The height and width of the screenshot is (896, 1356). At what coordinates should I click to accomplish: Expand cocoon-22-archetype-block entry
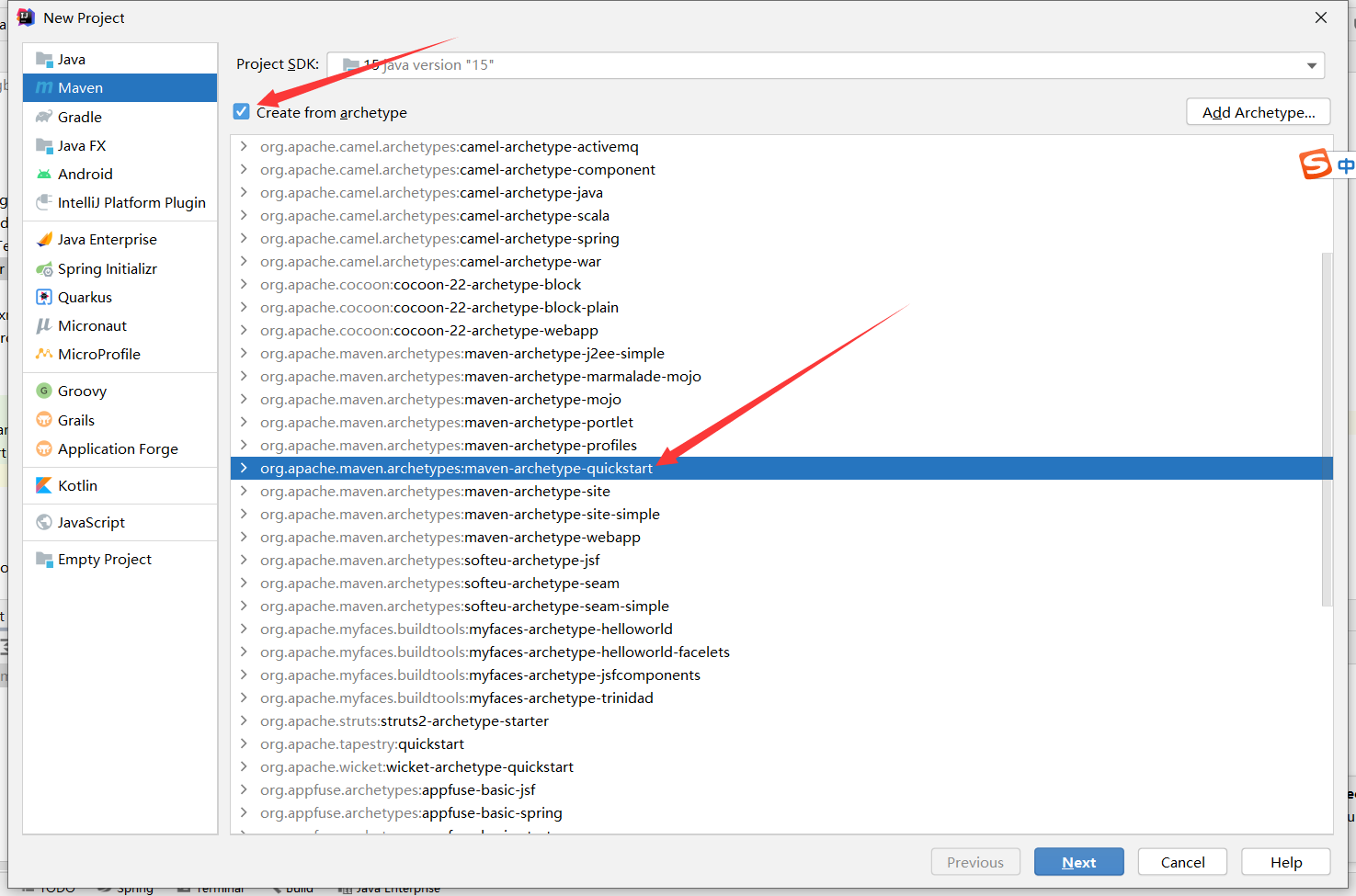point(244,284)
